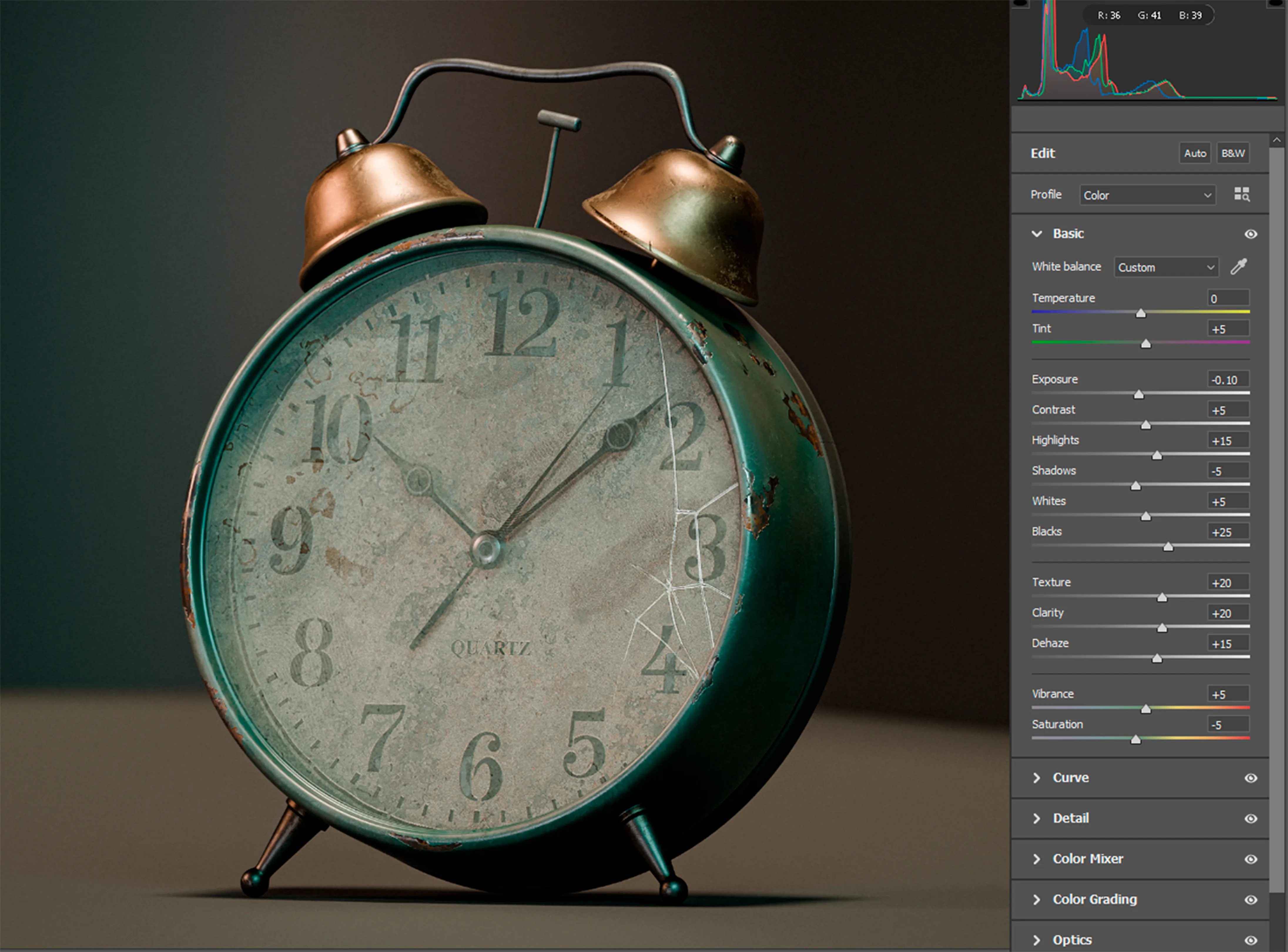Open the profile browser grid icon
1288x952 pixels.
point(1242,194)
